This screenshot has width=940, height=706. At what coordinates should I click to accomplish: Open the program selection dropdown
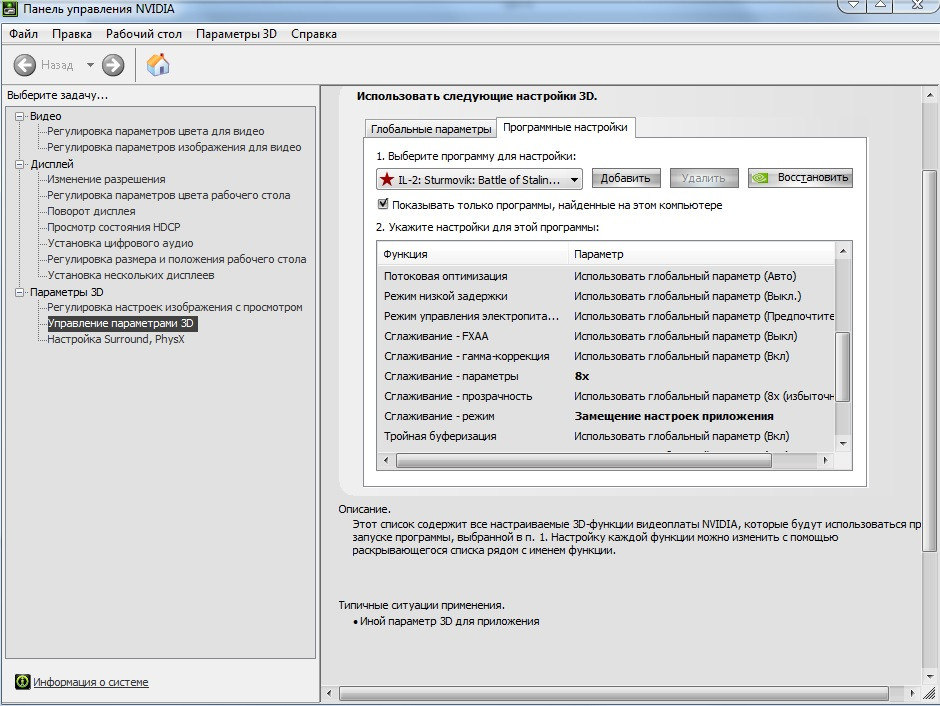(479, 179)
